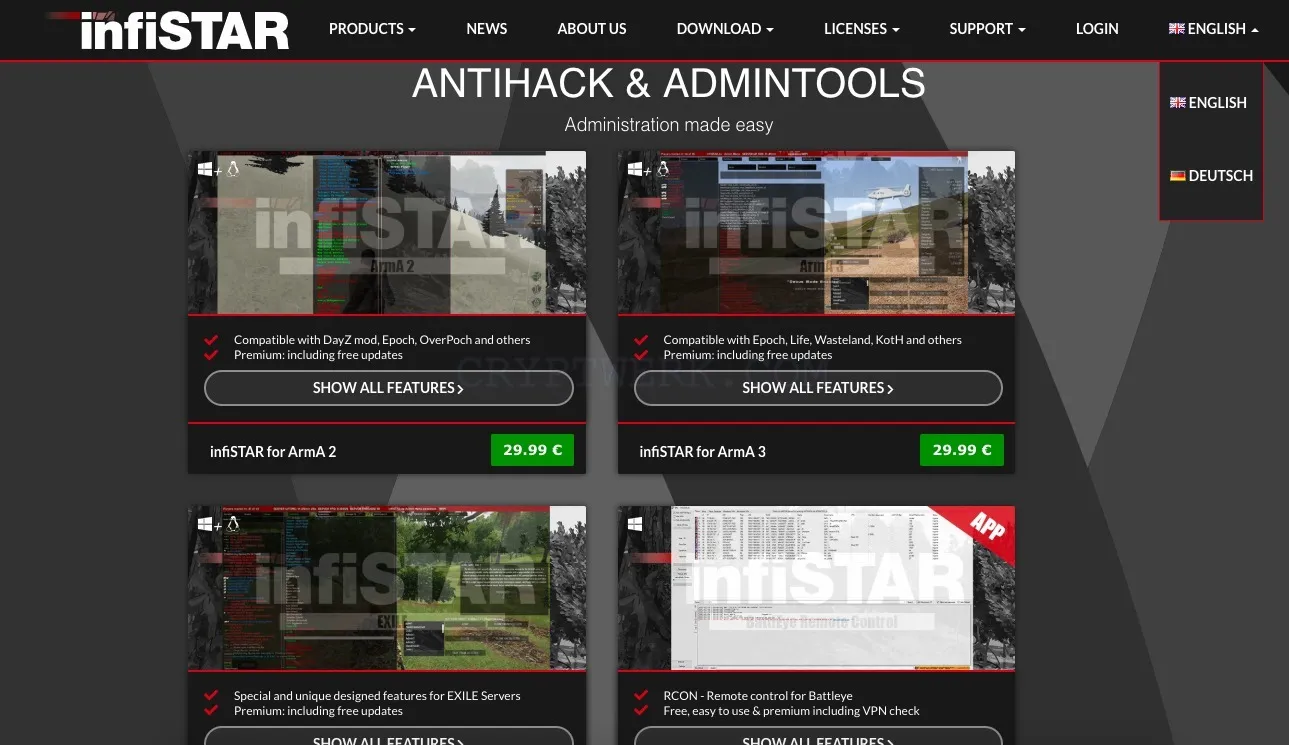Image resolution: width=1289 pixels, height=745 pixels.
Task: Click checkmark beside 'RCON - Remote control for Battleye'
Action: click(641, 696)
